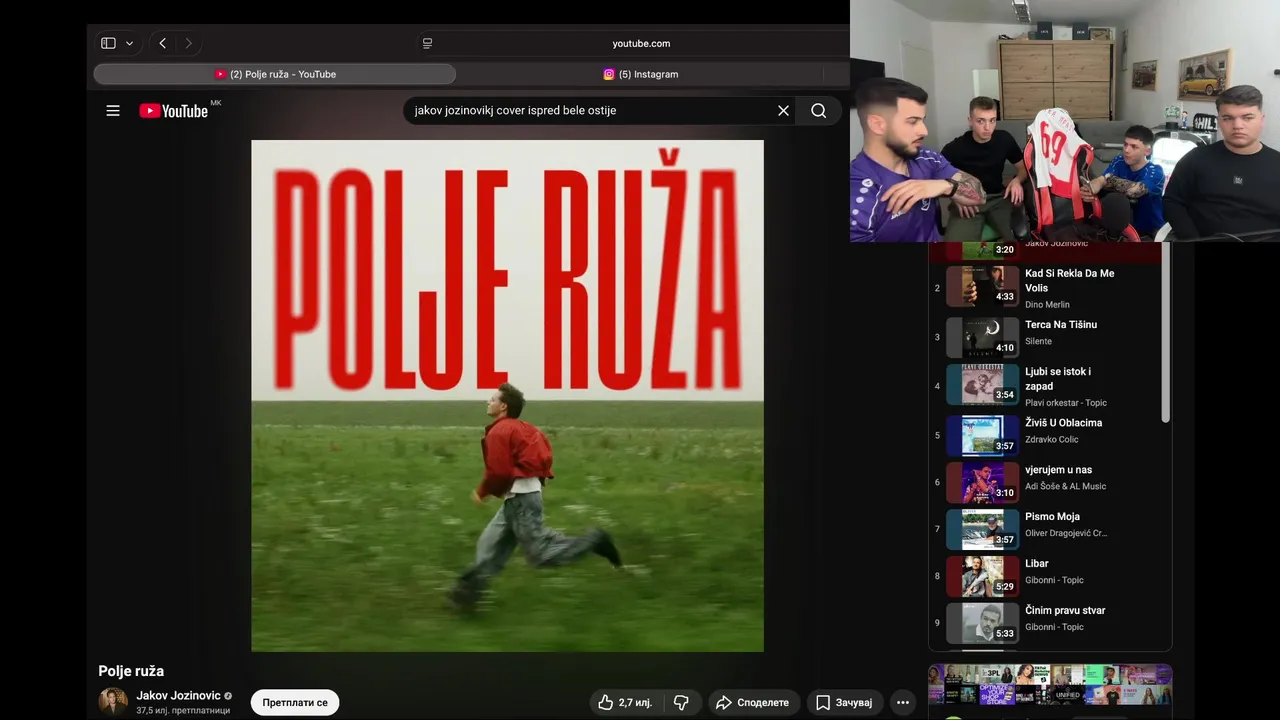
Task: Click the Polje ruža video player
Action: pos(507,396)
